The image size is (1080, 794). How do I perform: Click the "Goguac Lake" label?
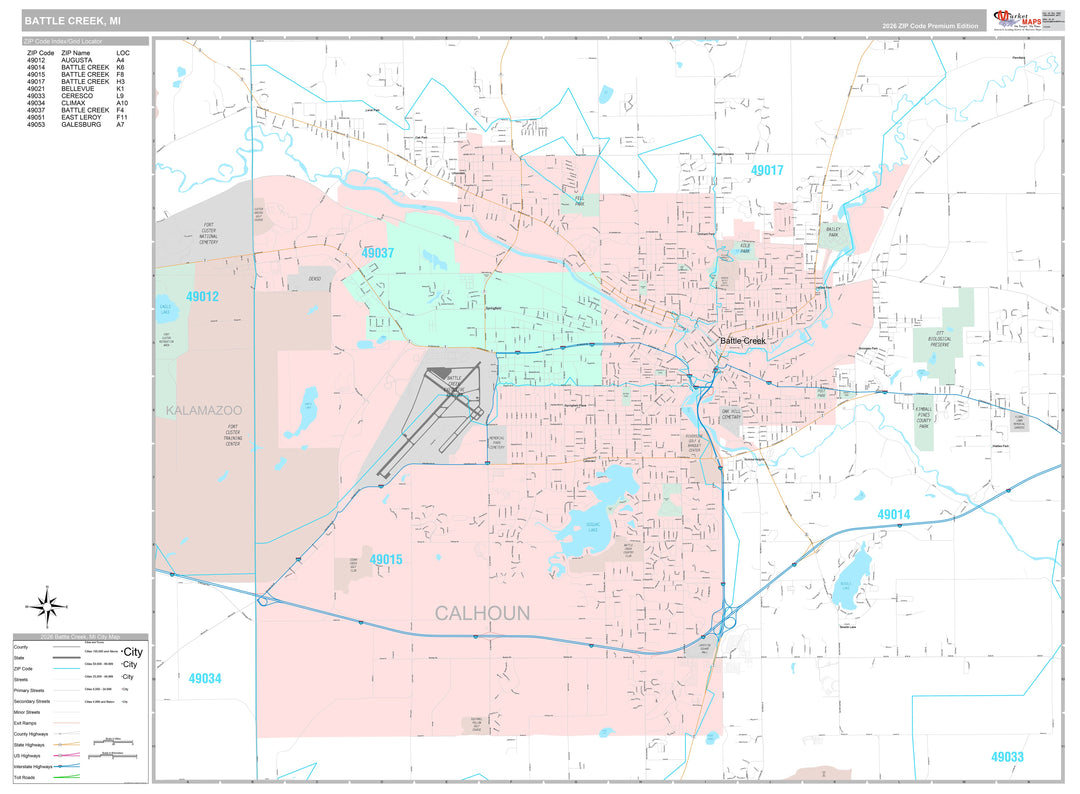tap(593, 527)
